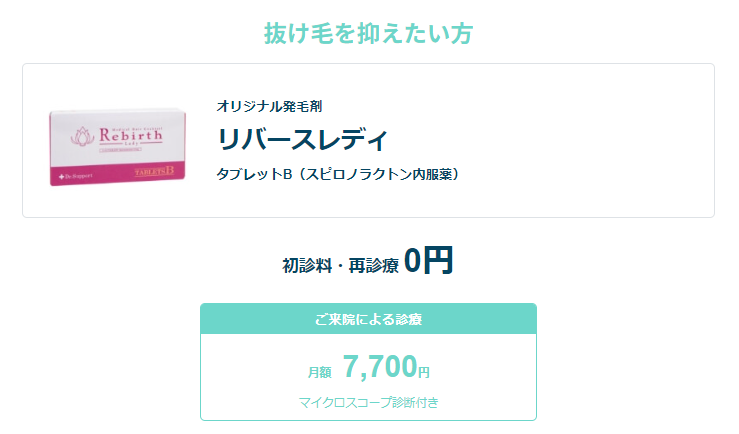Select the 抜け毛を抑えたい方 heading
Image resolution: width=739 pixels, height=434 pixels.
coord(369,33)
